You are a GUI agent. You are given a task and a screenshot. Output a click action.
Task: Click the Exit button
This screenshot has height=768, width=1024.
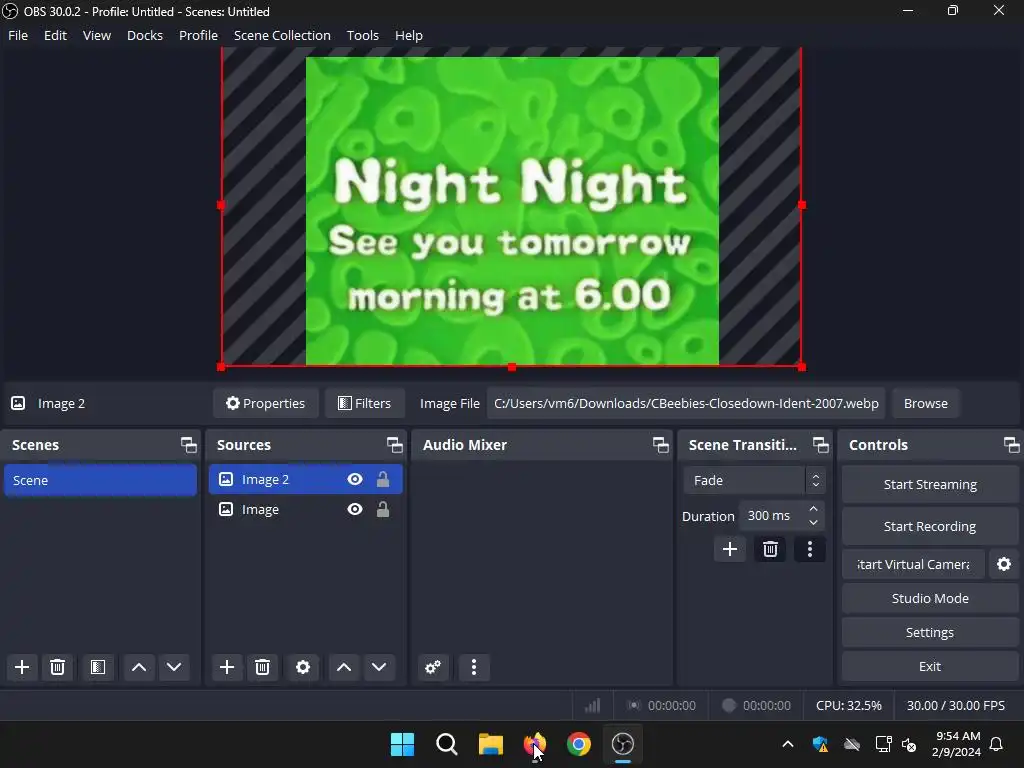[x=930, y=666]
